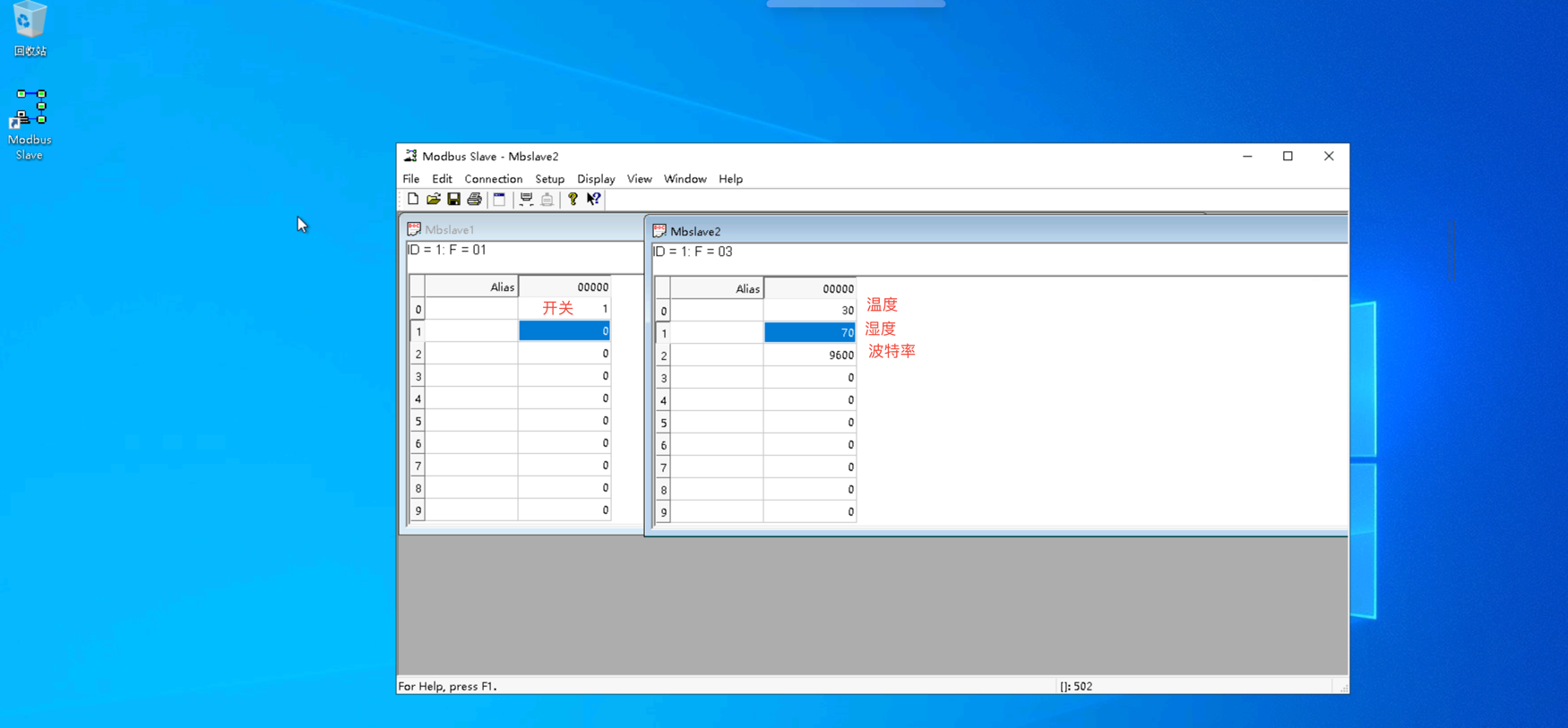The width and height of the screenshot is (1568, 728).
Task: Click Alias column header in Mbslave2
Action: [x=717, y=288]
